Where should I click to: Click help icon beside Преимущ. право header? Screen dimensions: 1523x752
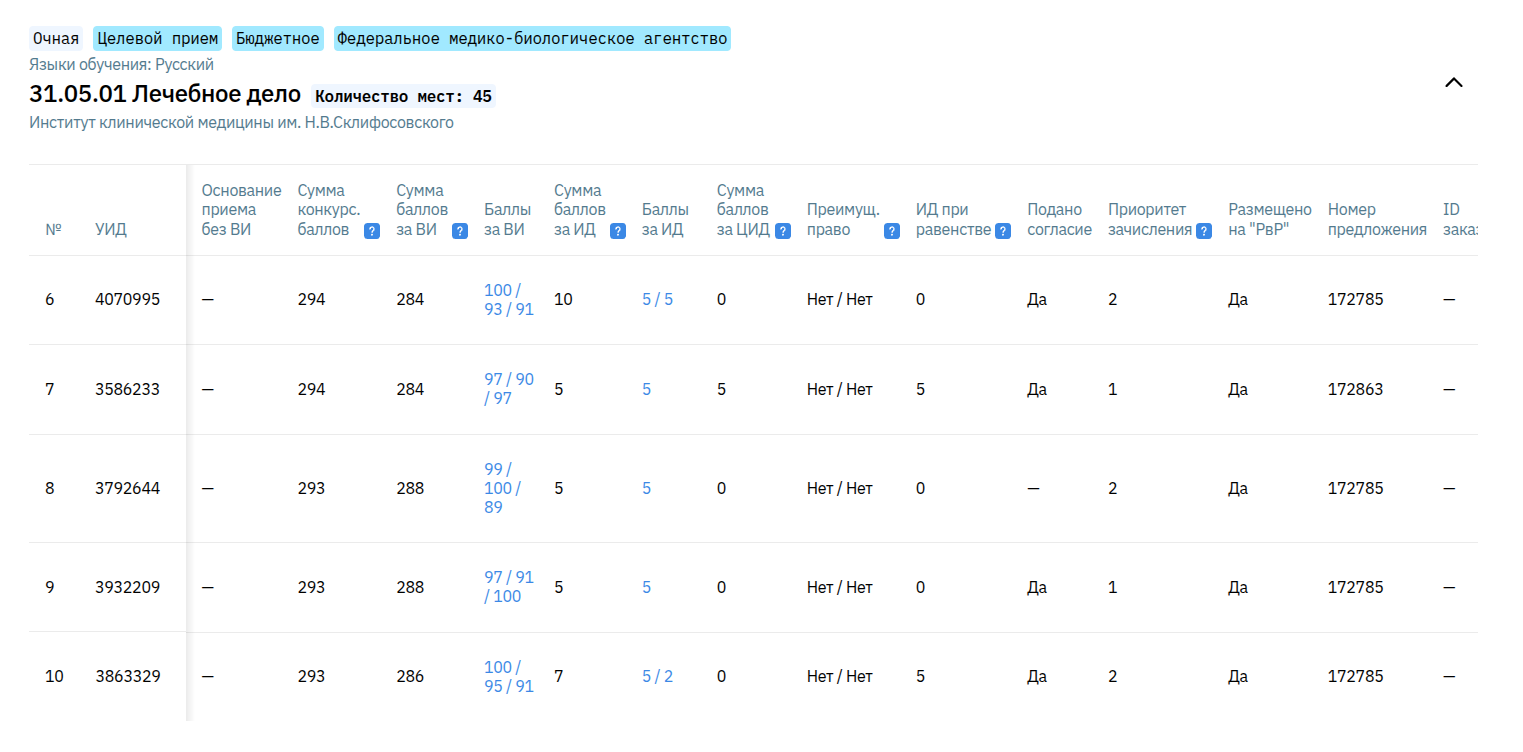(891, 231)
